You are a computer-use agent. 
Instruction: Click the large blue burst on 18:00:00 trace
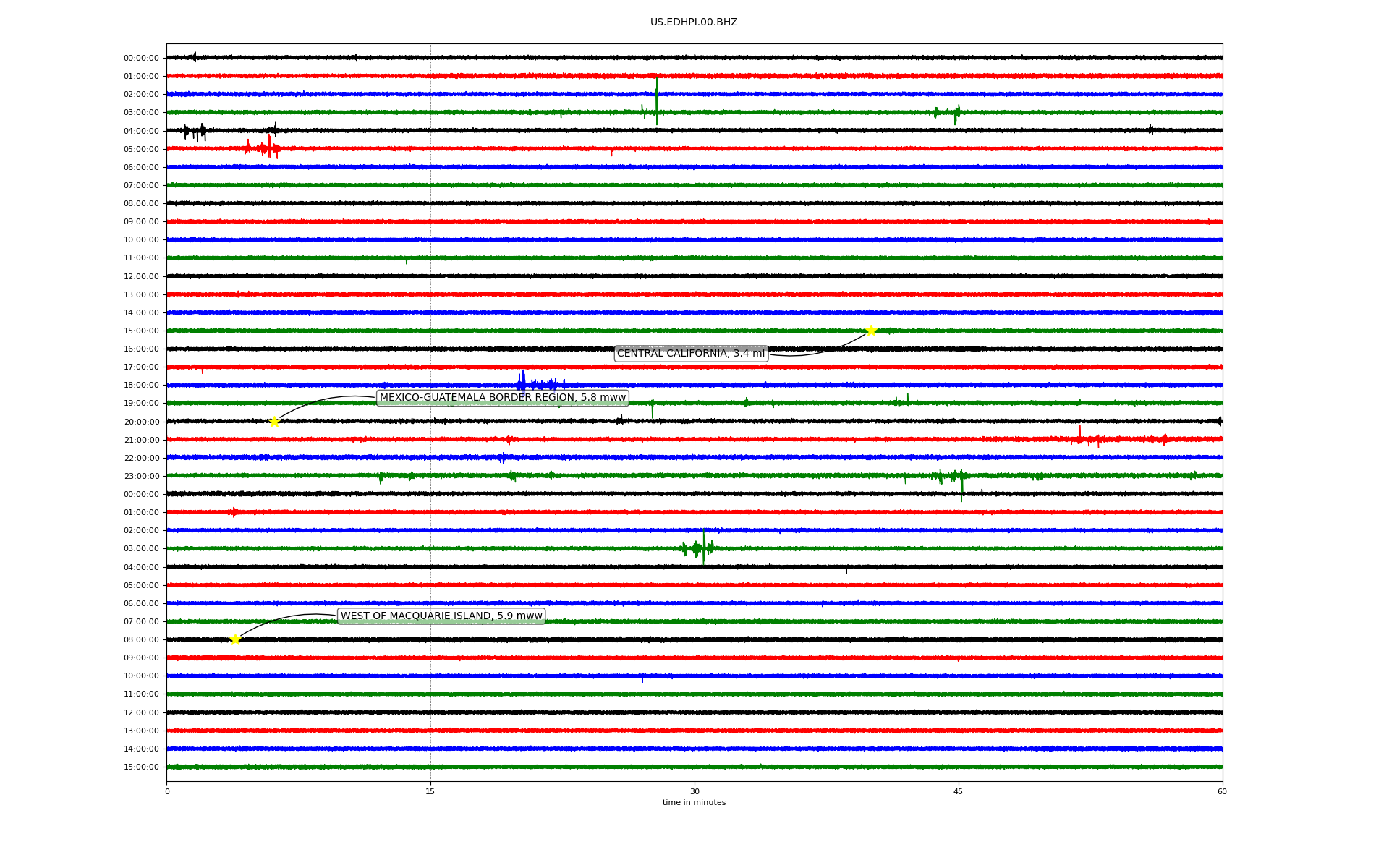pos(522,383)
